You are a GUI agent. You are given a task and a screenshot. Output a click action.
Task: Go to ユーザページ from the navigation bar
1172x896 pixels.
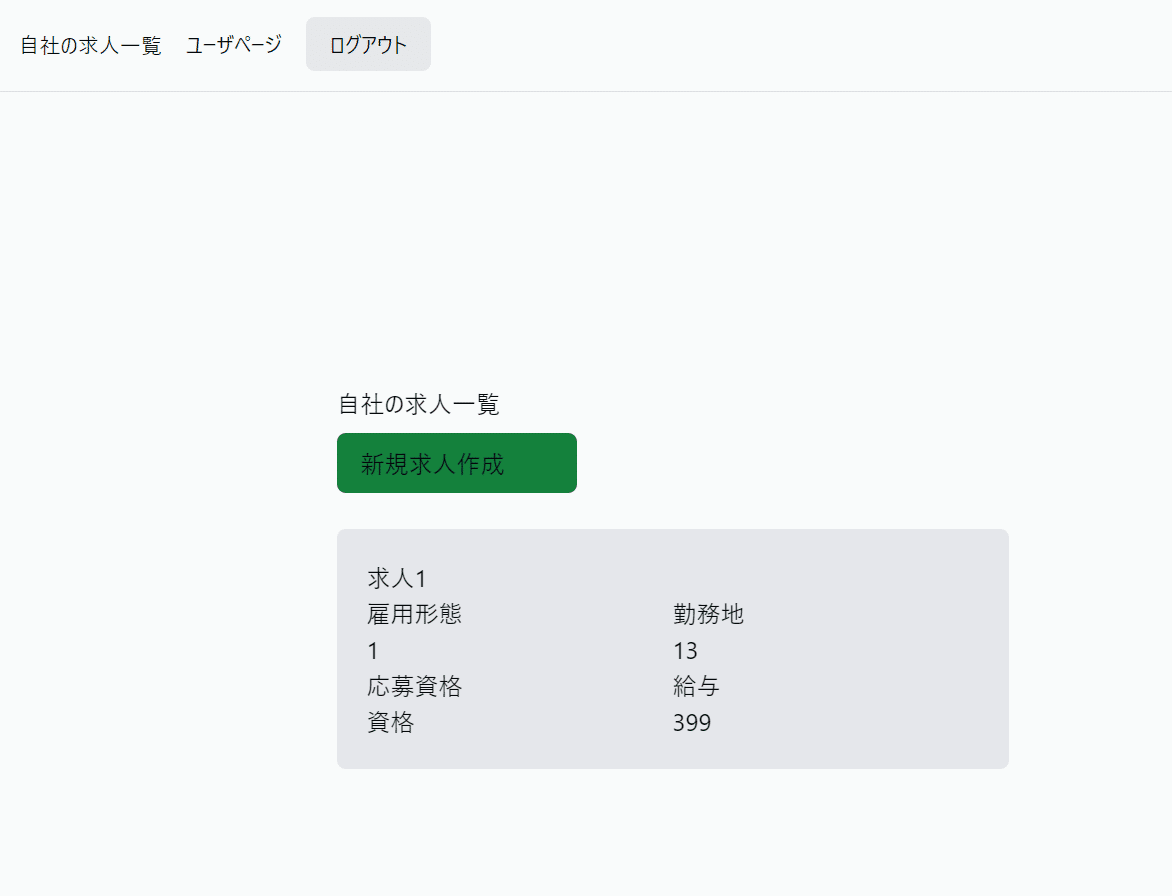(234, 45)
